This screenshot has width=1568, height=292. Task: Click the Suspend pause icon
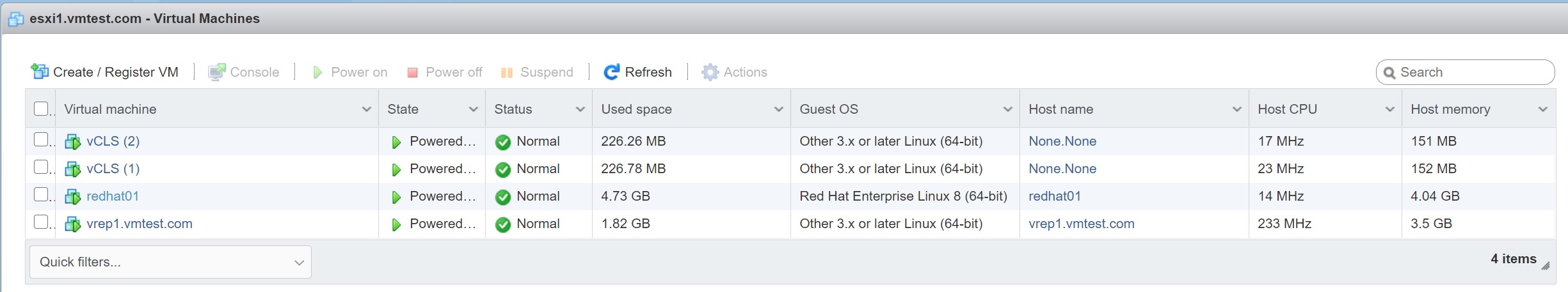coord(506,73)
